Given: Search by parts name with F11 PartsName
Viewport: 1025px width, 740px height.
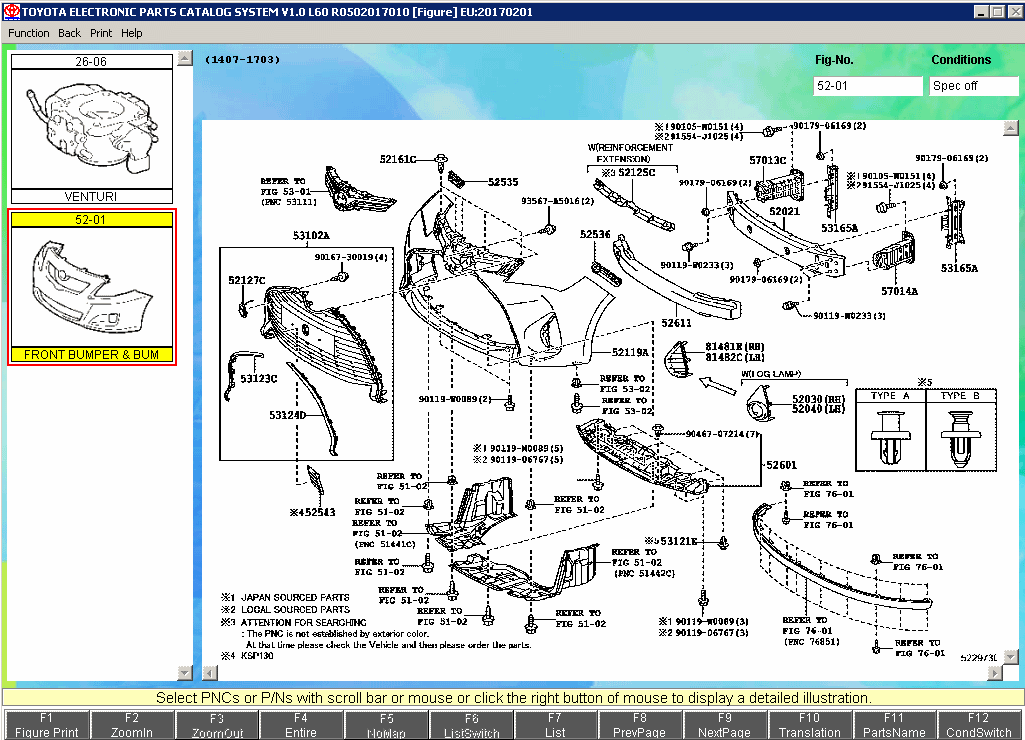Looking at the screenshot, I should click(894, 722).
